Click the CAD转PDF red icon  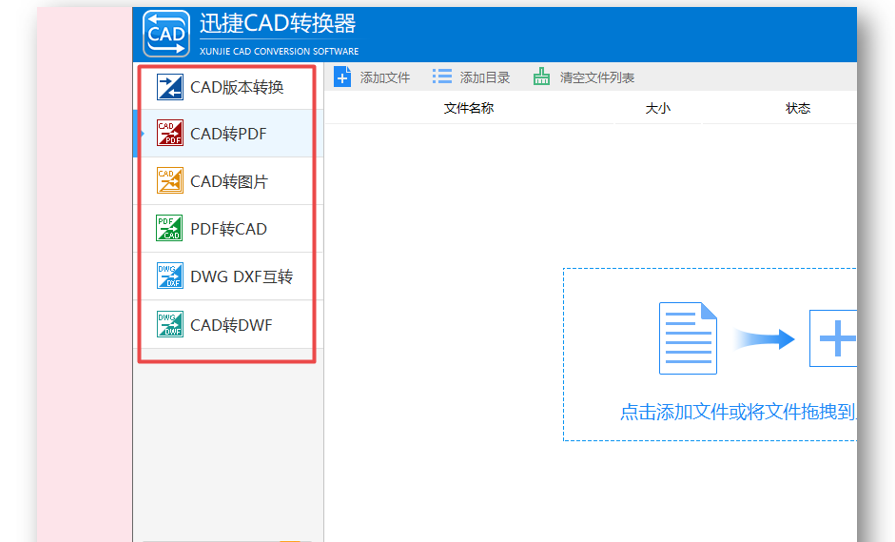coord(170,133)
